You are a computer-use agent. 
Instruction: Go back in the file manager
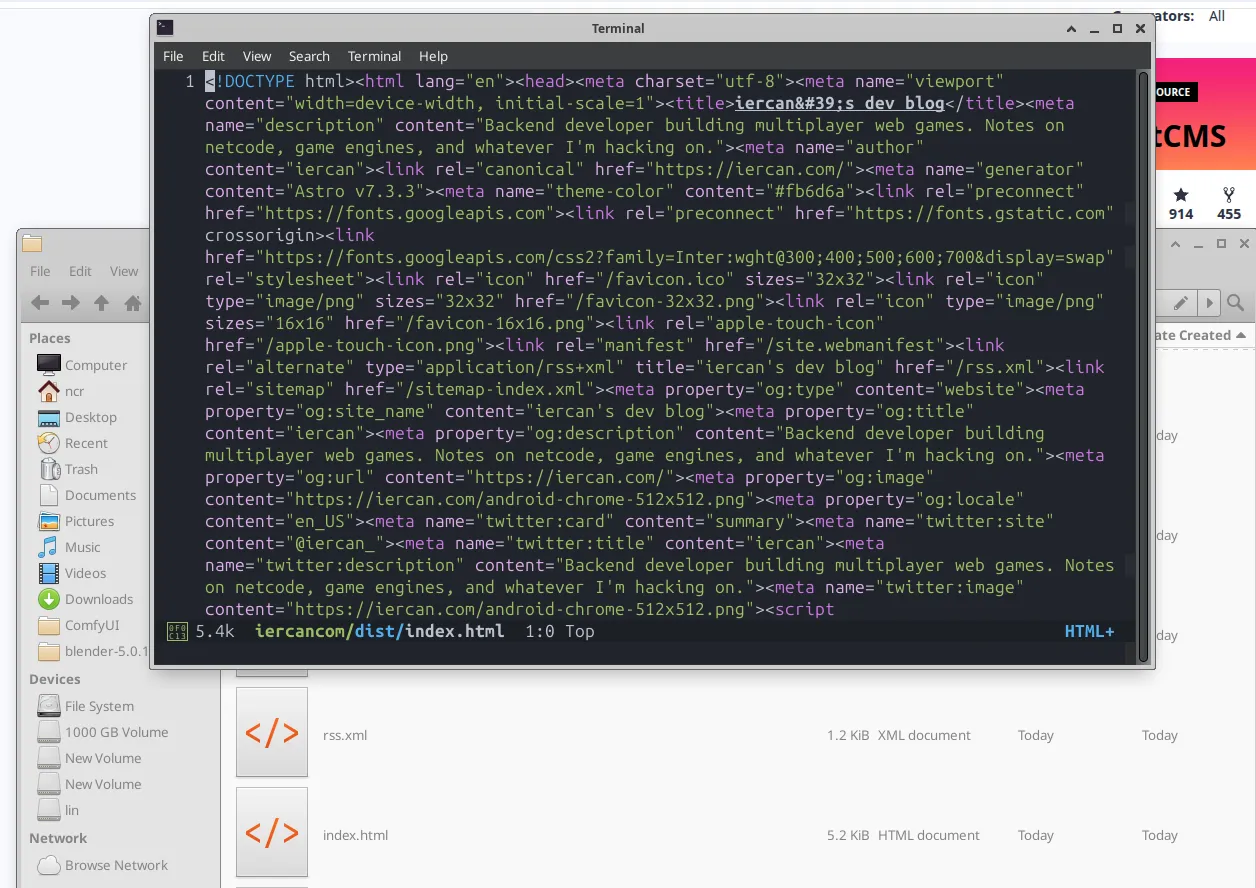click(40, 303)
